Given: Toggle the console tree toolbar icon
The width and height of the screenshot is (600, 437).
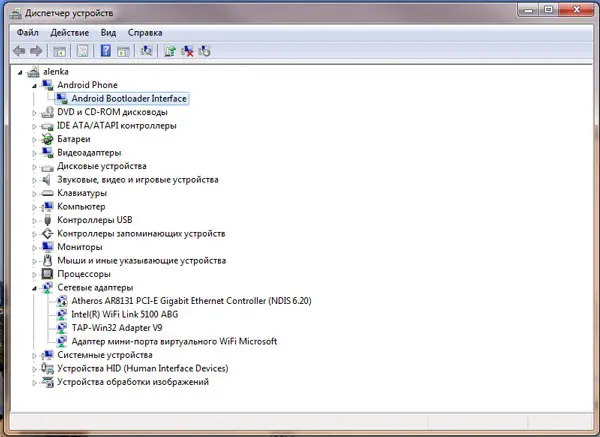Looking at the screenshot, I should (x=59, y=51).
